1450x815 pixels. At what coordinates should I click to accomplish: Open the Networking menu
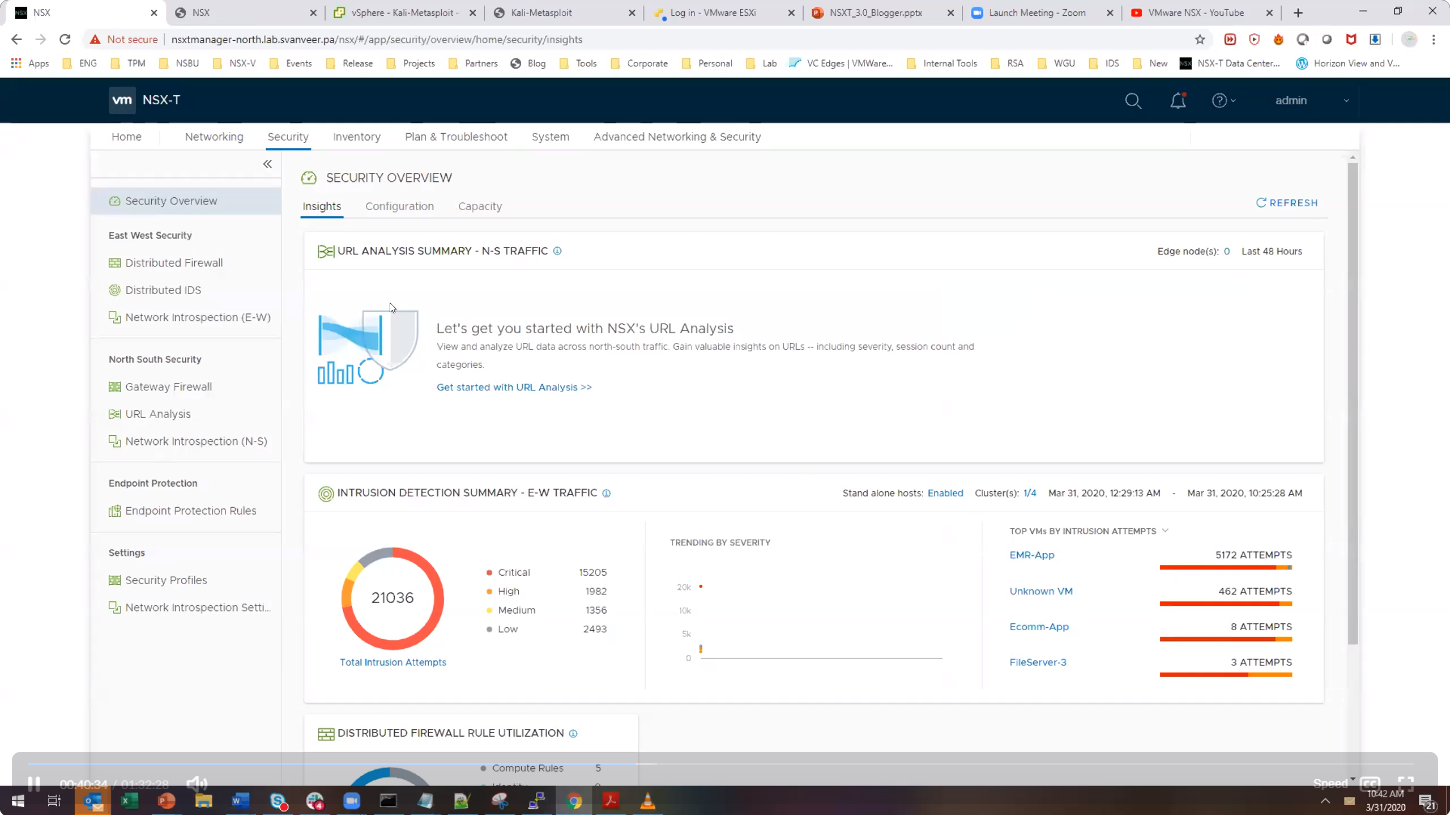[214, 137]
